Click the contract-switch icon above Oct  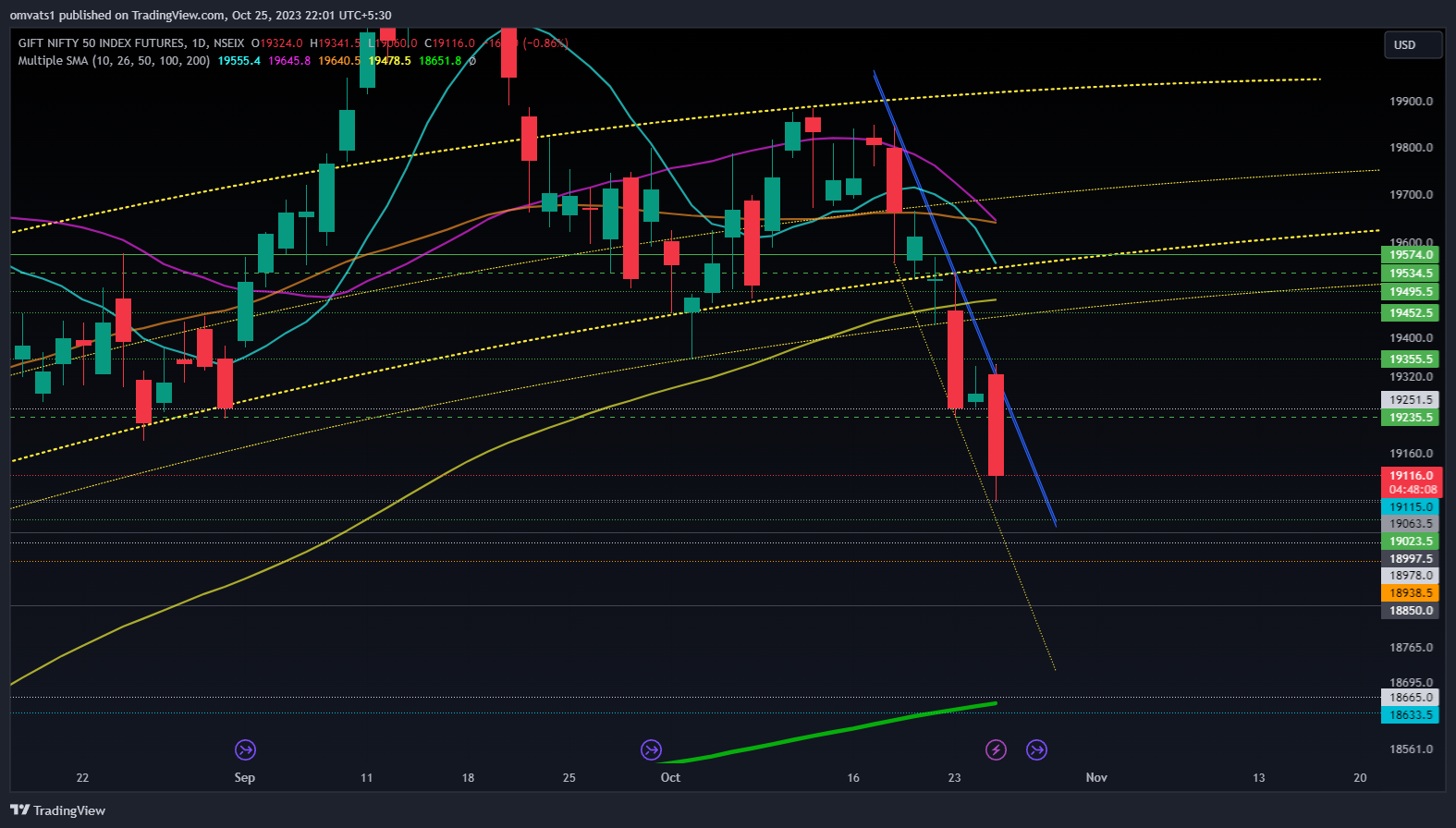tap(651, 749)
